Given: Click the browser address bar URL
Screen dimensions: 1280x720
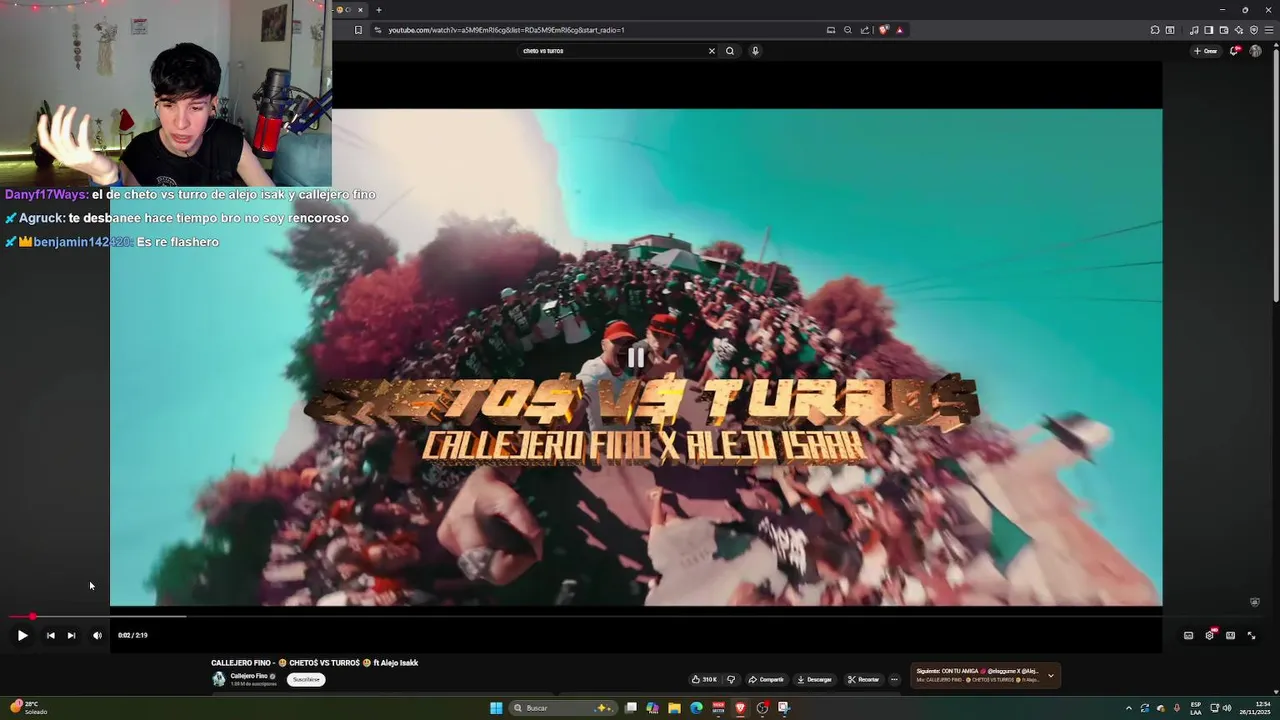Looking at the screenshot, I should (x=506, y=30).
